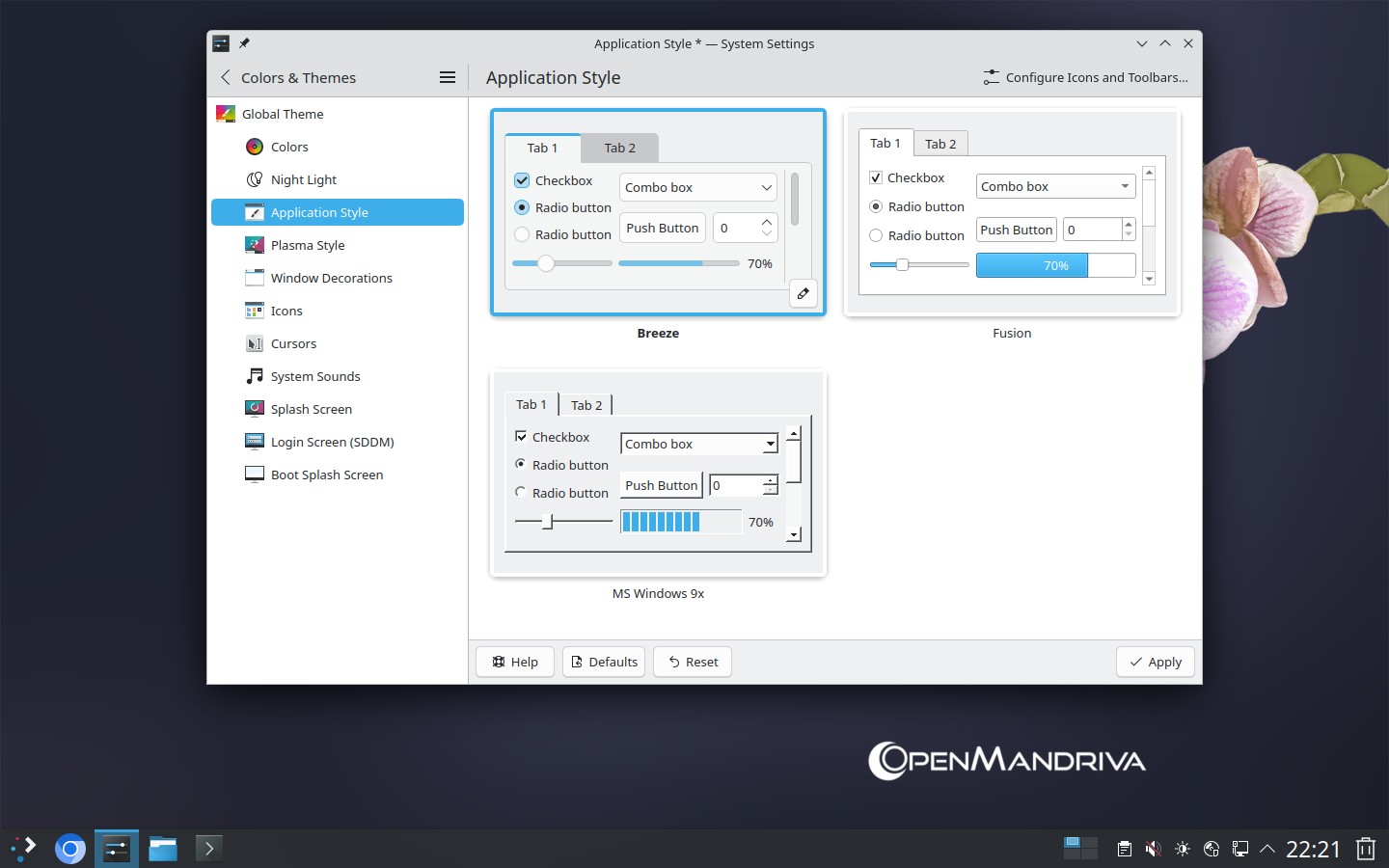Open the hamburger menu beside Colors & Themes

pos(448,77)
